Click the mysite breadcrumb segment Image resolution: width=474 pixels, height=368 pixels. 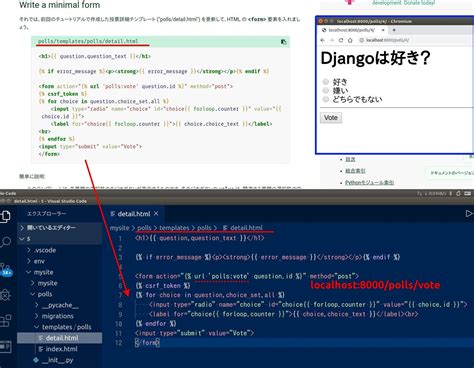click(x=119, y=228)
